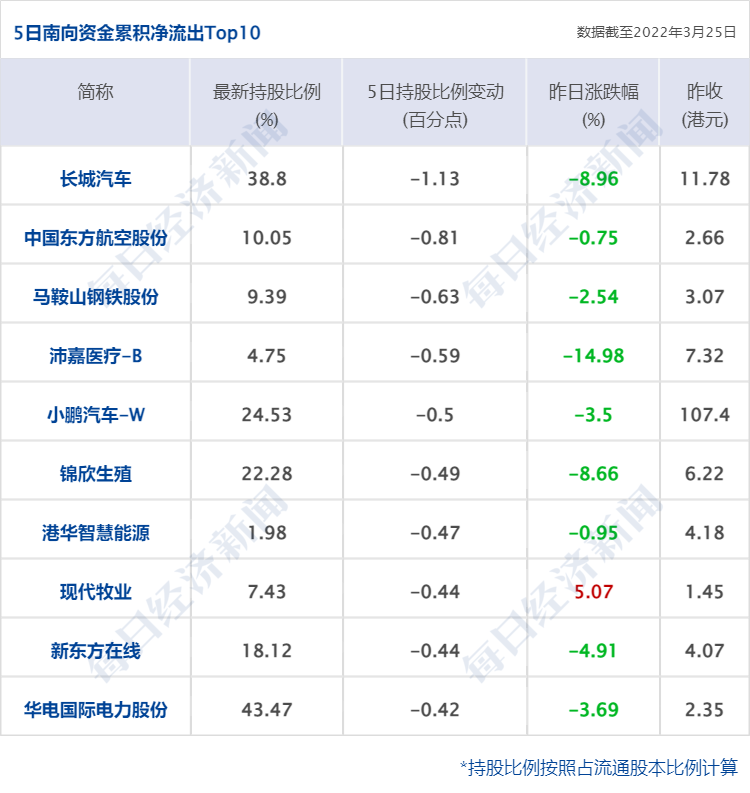Click holding ratio value 43.47
Screen dimensions: 750x793
click(267, 710)
